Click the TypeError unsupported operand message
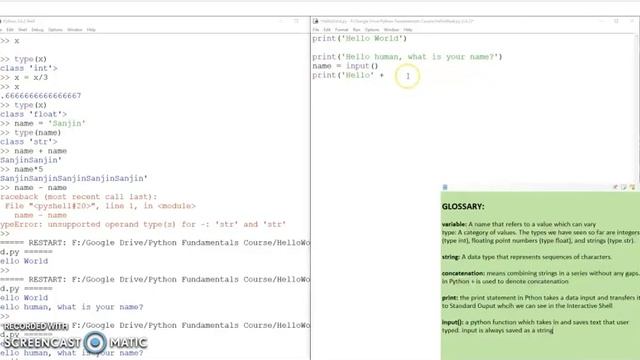The width and height of the screenshot is (640, 360). [143, 224]
